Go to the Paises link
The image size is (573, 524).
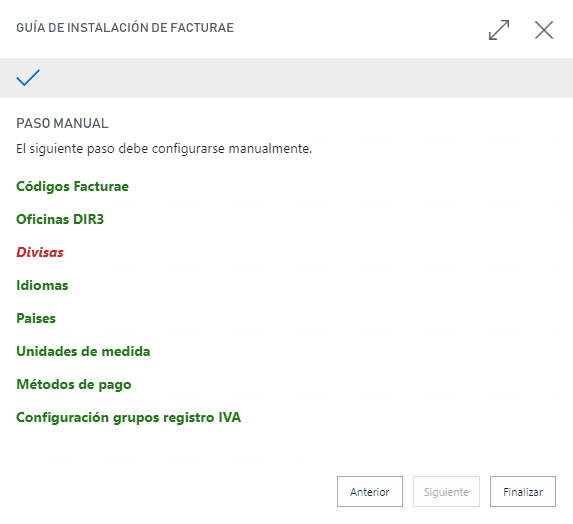(36, 318)
